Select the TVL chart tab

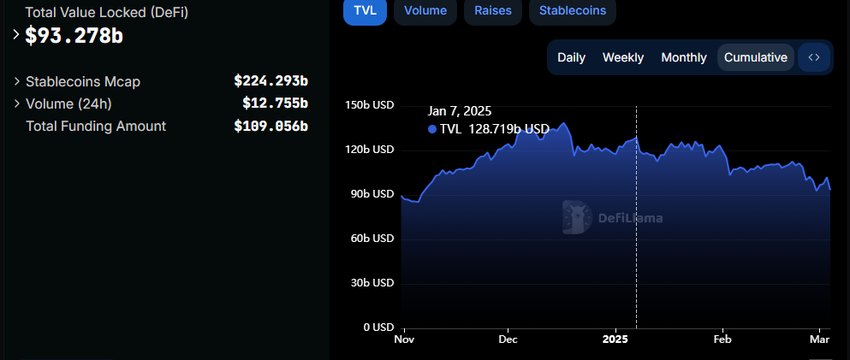tap(365, 11)
